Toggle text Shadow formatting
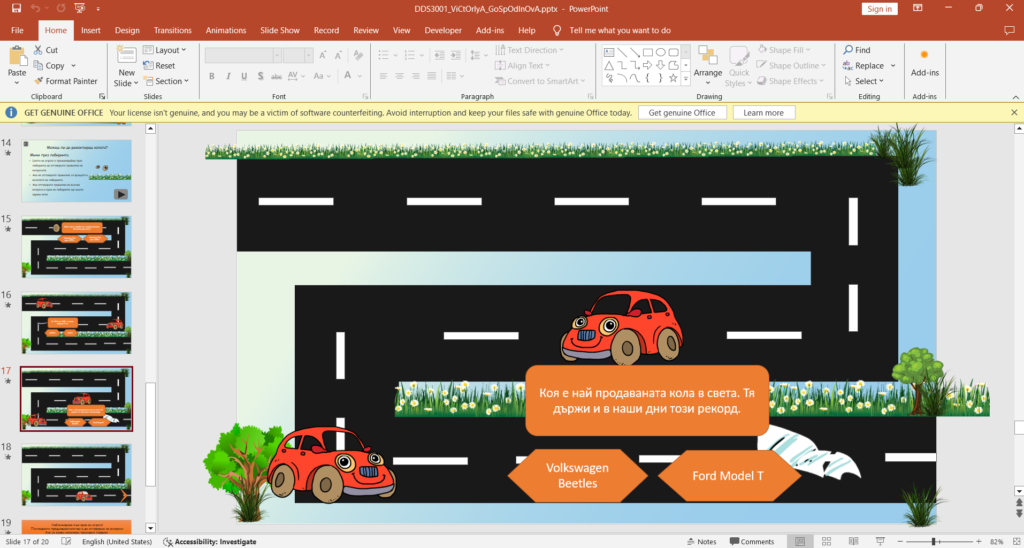1024x548 pixels. [260, 76]
